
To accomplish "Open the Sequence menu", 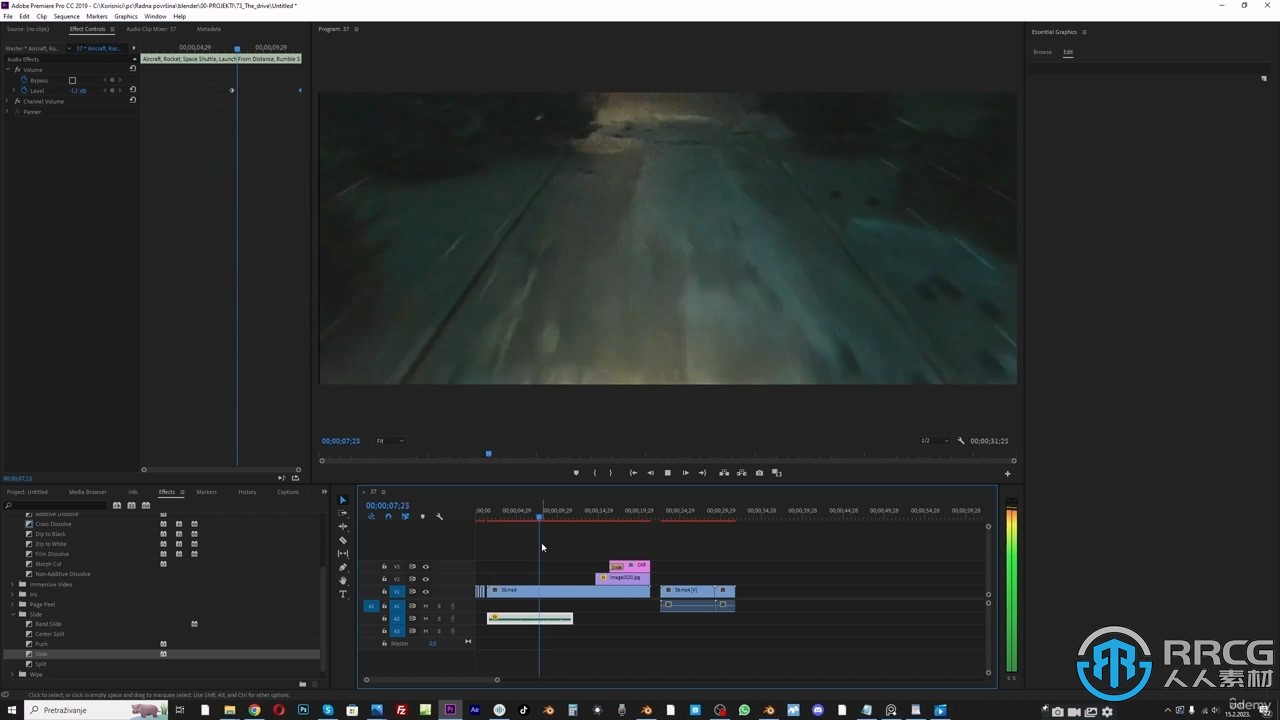I will (x=66, y=16).
